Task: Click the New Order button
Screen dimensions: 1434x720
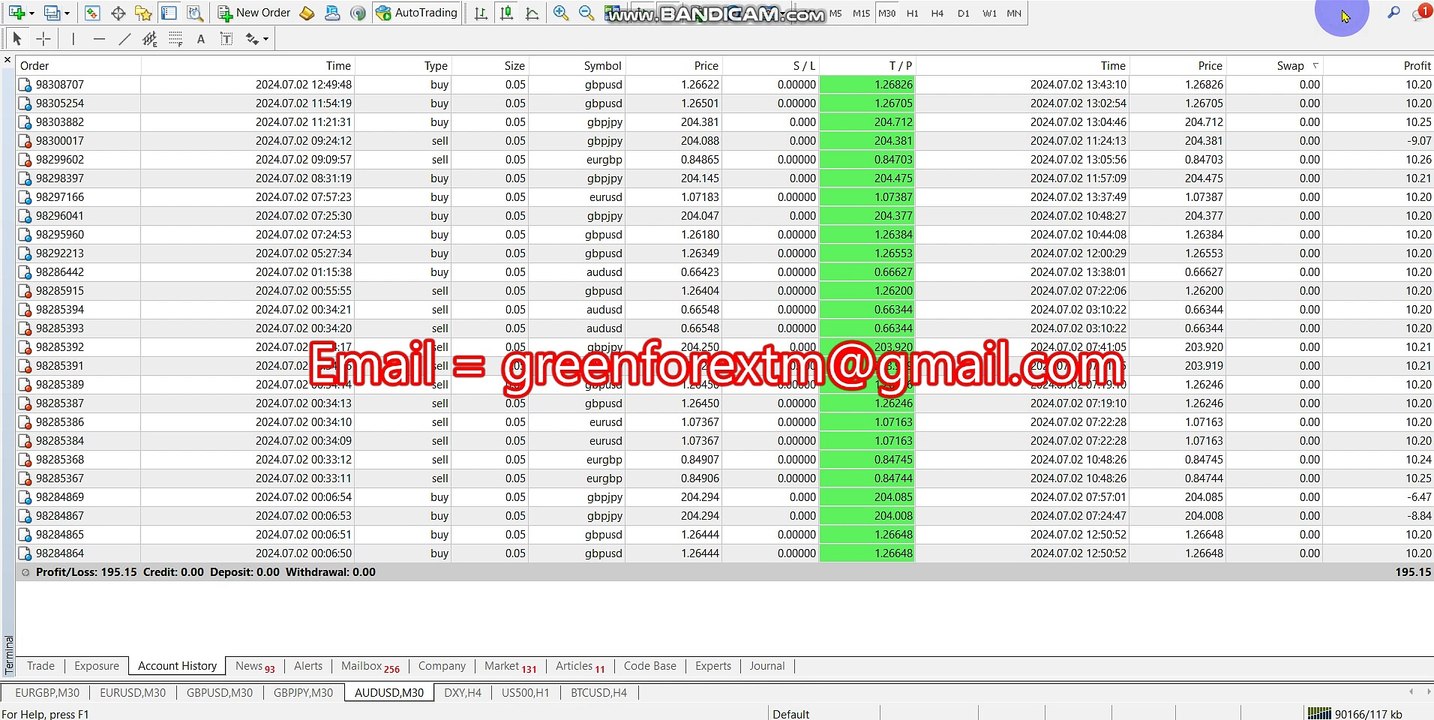Action: pyautogui.click(x=254, y=13)
